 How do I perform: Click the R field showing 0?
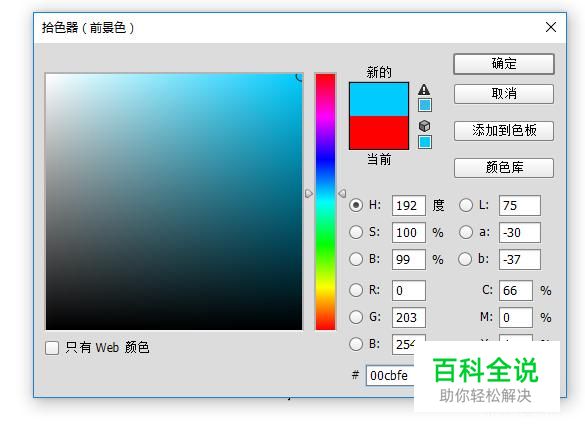point(409,290)
